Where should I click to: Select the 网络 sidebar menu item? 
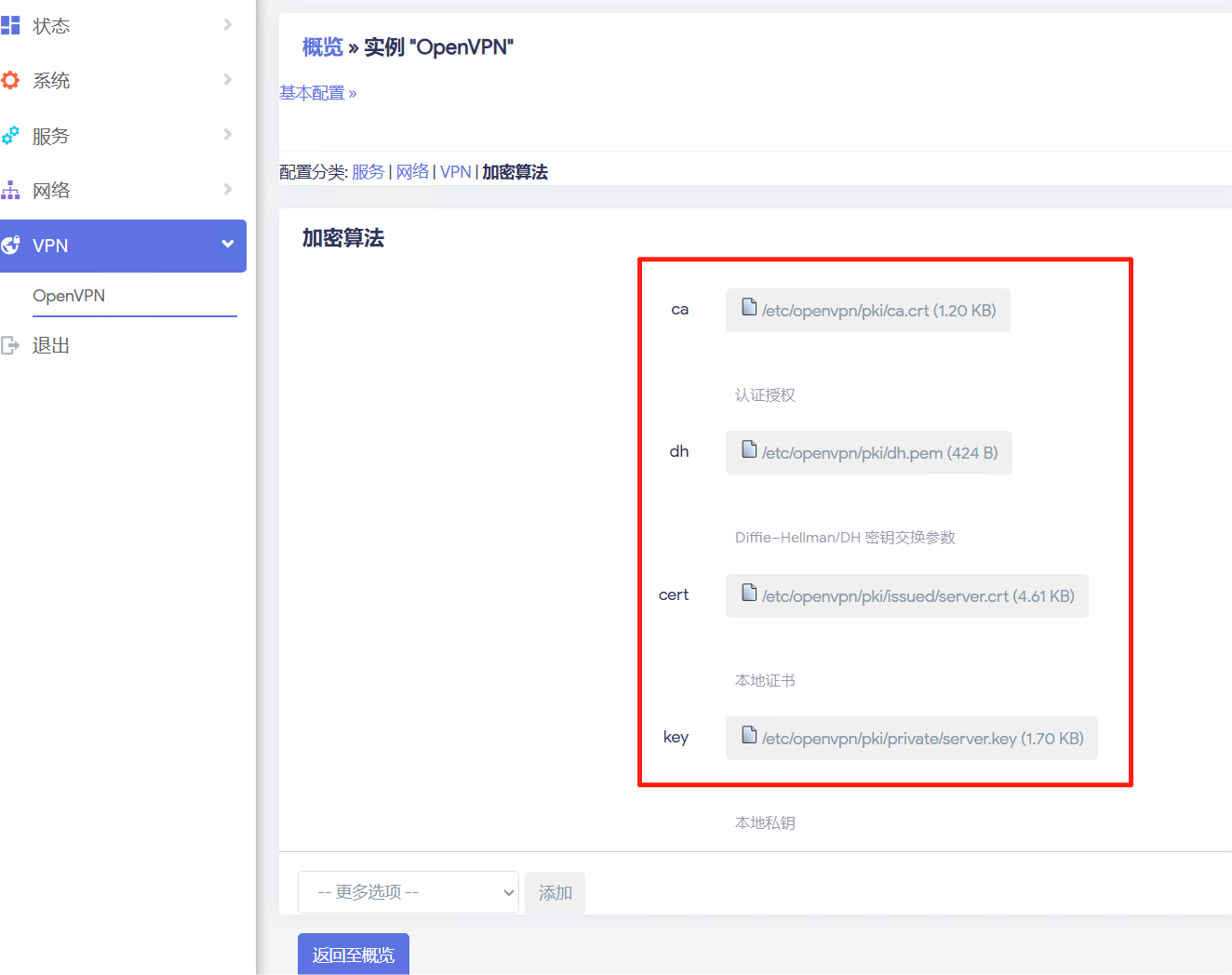[x=51, y=191]
